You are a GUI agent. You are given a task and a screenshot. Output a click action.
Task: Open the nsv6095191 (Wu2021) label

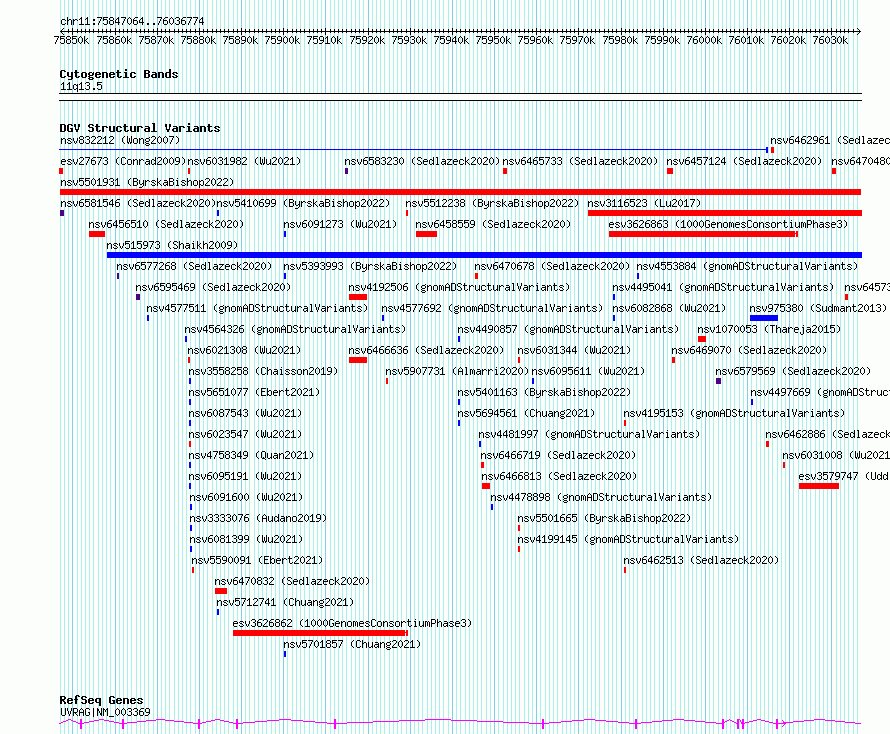pyautogui.click(x=245, y=476)
